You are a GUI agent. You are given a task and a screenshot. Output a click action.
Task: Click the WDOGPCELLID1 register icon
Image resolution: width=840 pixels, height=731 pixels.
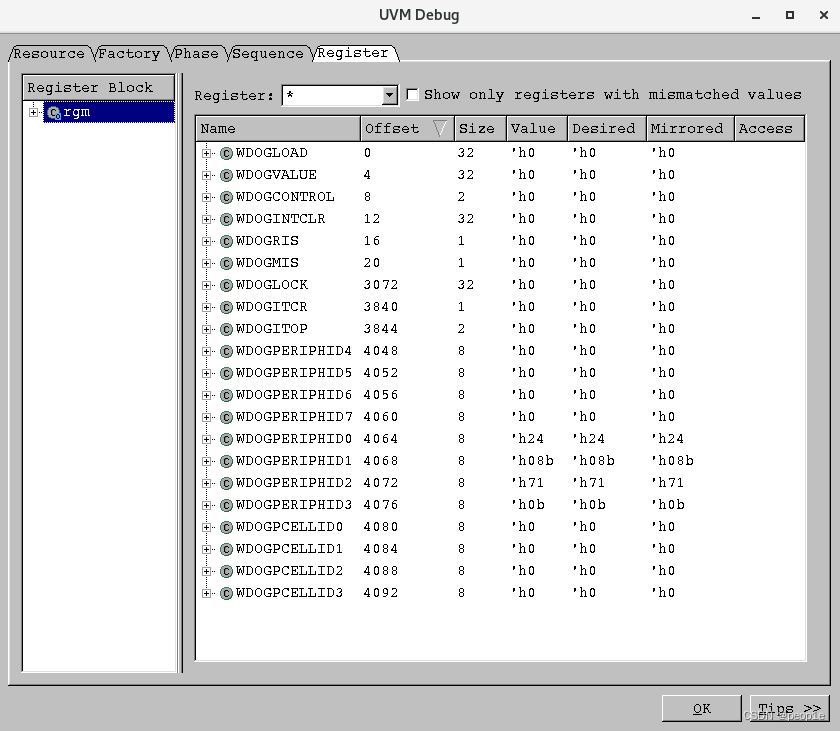click(x=226, y=549)
